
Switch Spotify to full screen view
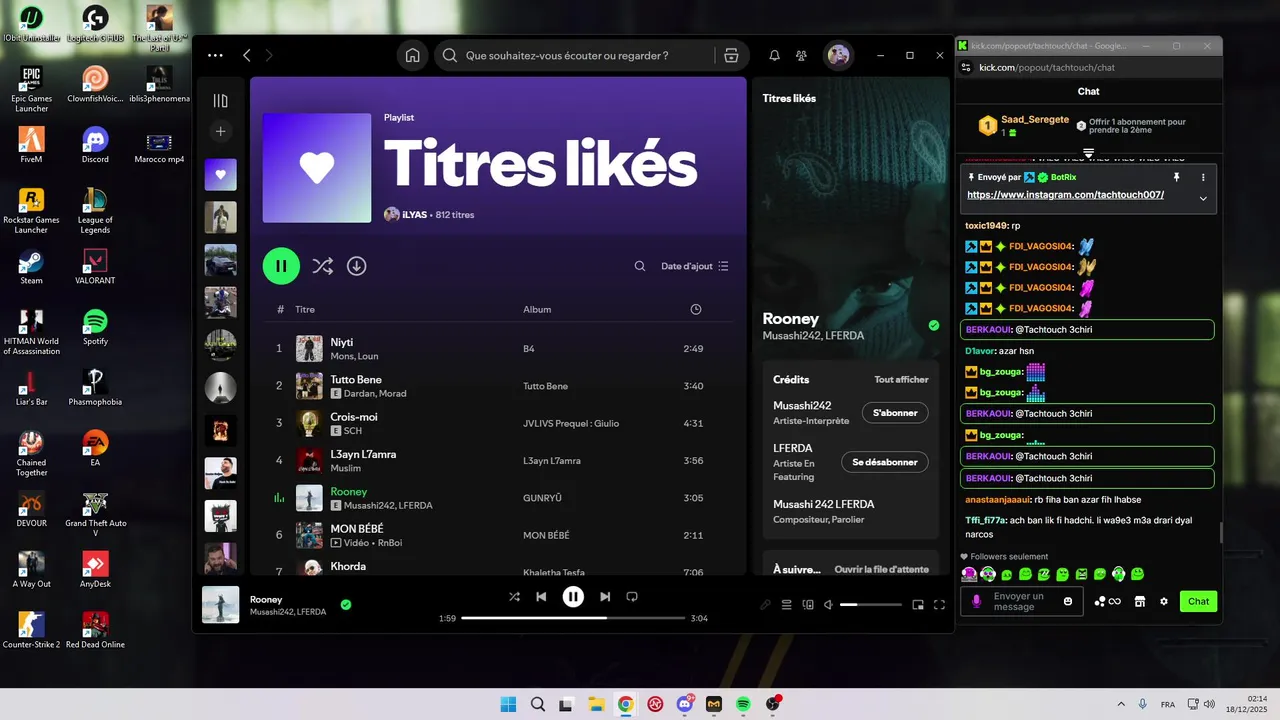[939, 605]
